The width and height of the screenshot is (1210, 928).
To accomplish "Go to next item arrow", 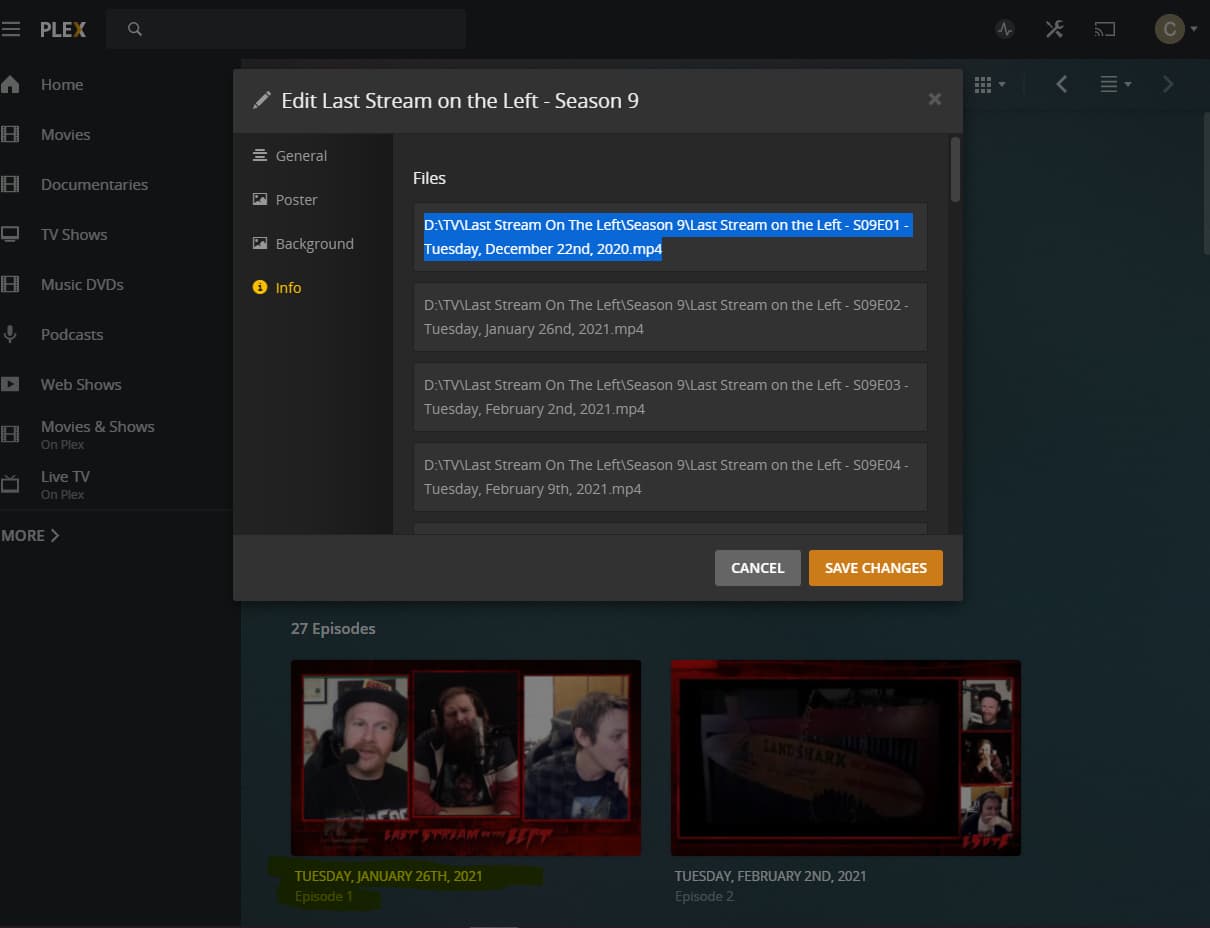I will 1167,84.
